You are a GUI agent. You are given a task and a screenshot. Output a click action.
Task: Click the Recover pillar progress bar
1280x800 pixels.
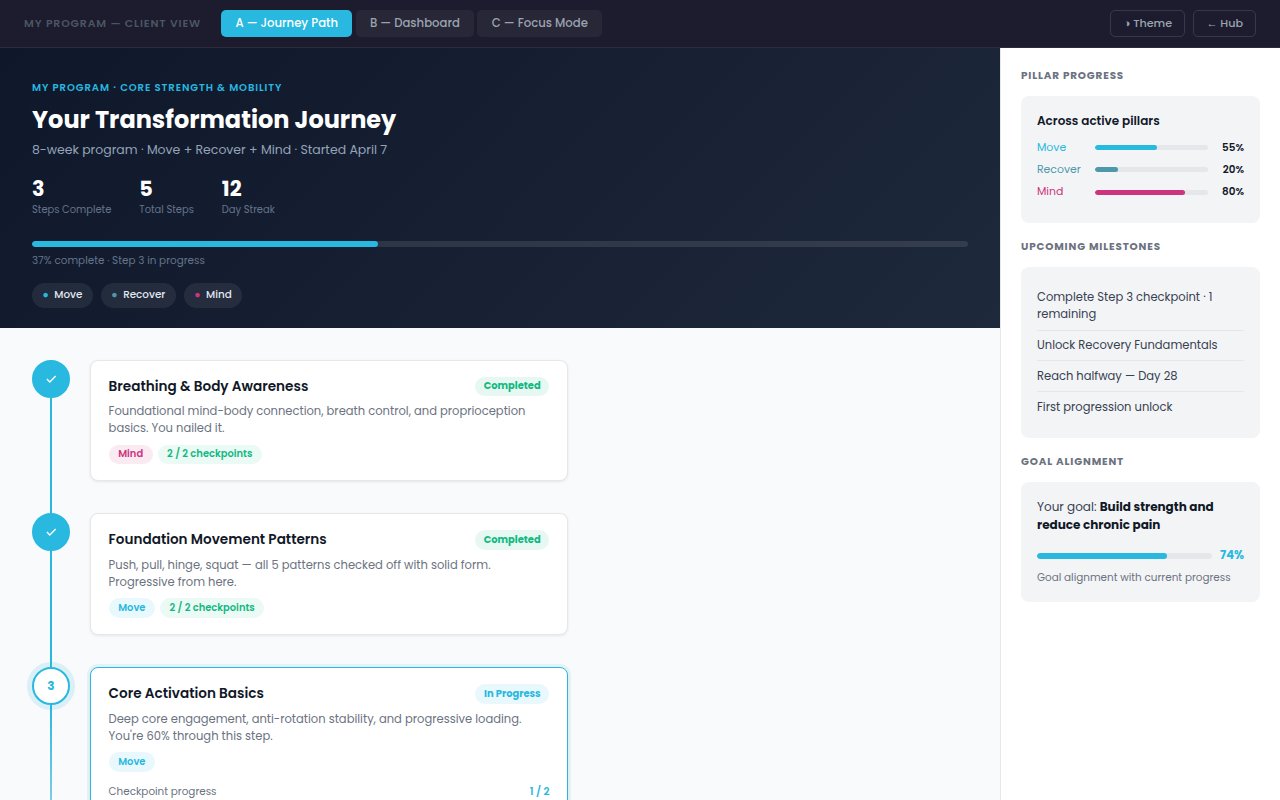(x=1151, y=169)
